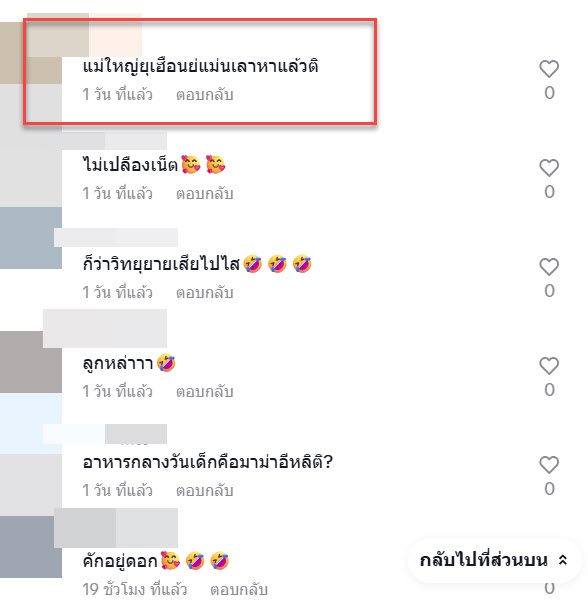Screen dimensions: 588x610
Task: Tap heart on 'ก็ว่าวิทยุยายเสียไปไส' comment
Action: [549, 267]
